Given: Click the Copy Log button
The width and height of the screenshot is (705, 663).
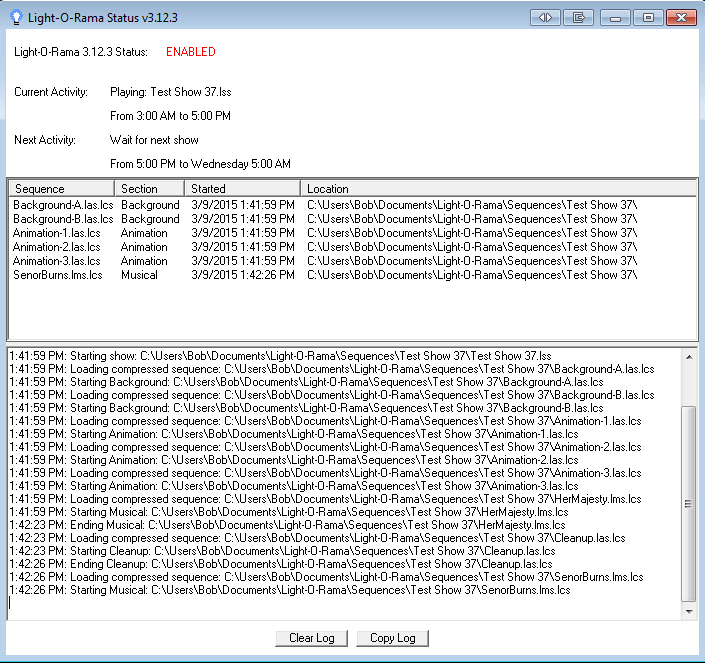Looking at the screenshot, I should (393, 638).
